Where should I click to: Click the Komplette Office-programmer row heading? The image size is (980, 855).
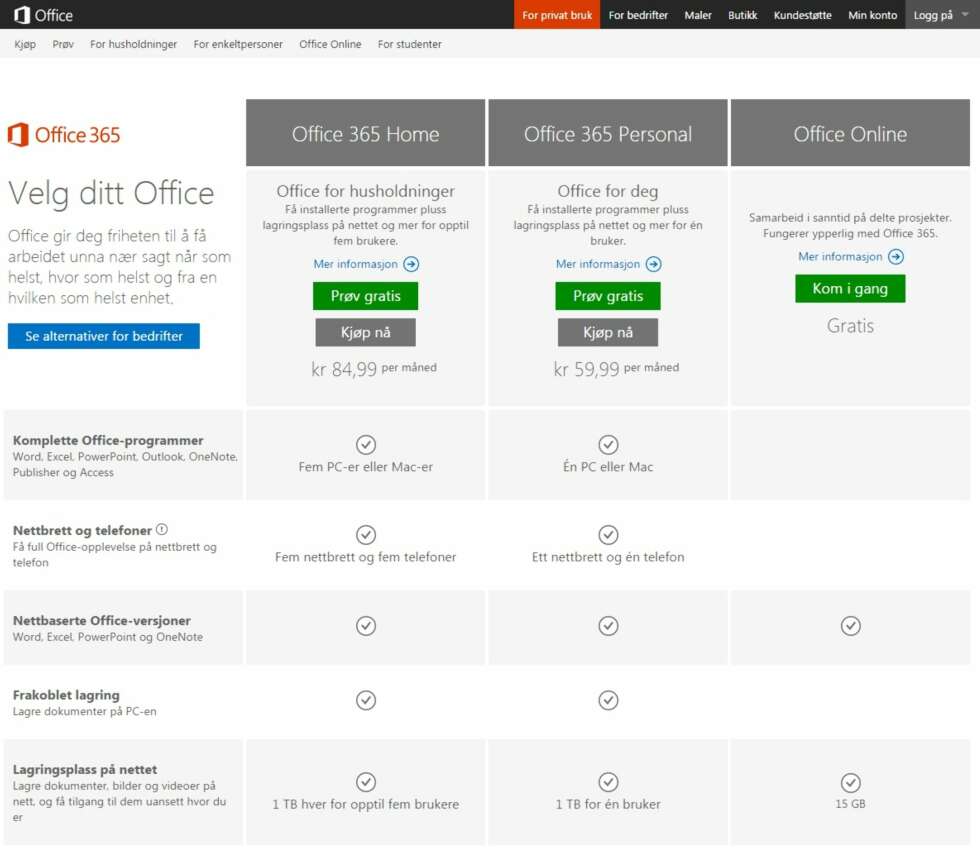pos(108,441)
